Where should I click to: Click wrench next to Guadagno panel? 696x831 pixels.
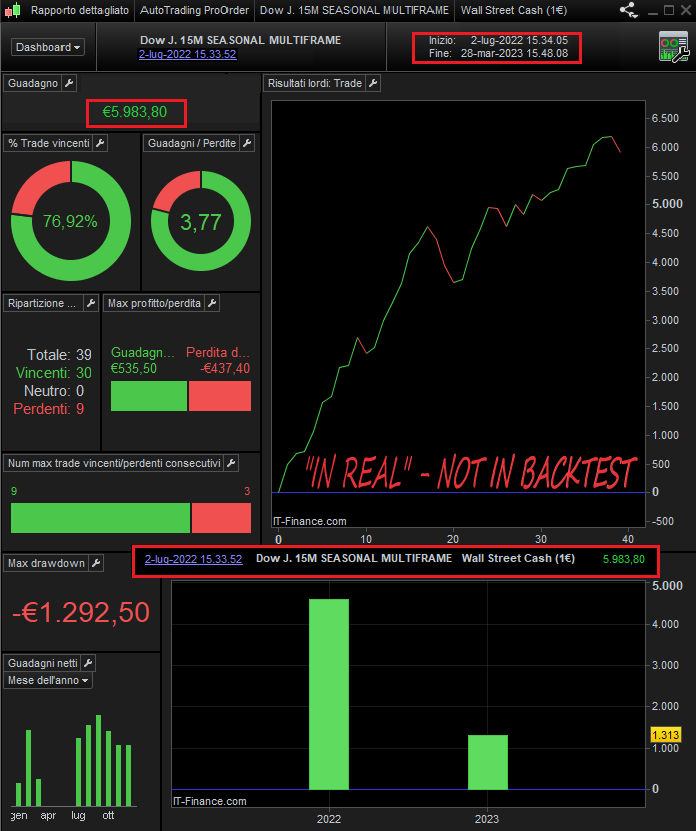(69, 83)
